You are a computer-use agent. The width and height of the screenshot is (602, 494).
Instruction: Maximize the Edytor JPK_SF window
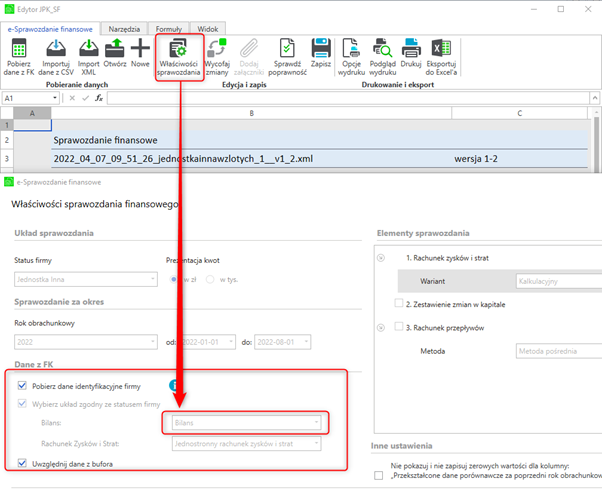coord(561,9)
